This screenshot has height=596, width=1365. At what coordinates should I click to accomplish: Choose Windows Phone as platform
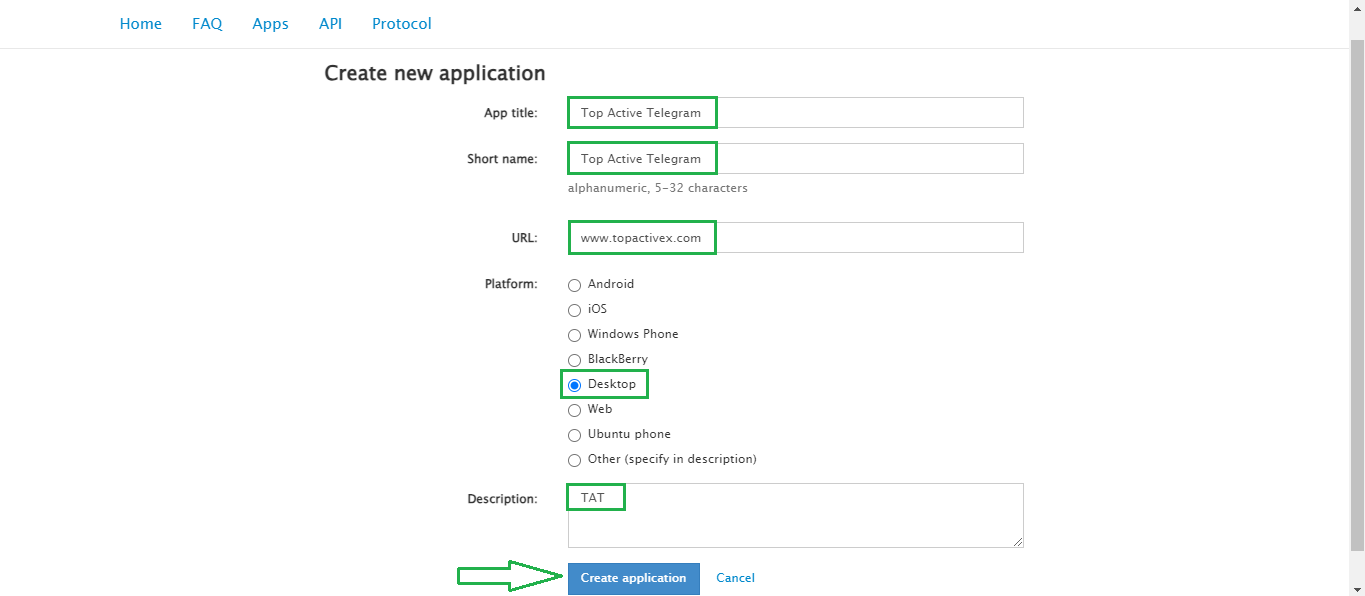point(574,335)
